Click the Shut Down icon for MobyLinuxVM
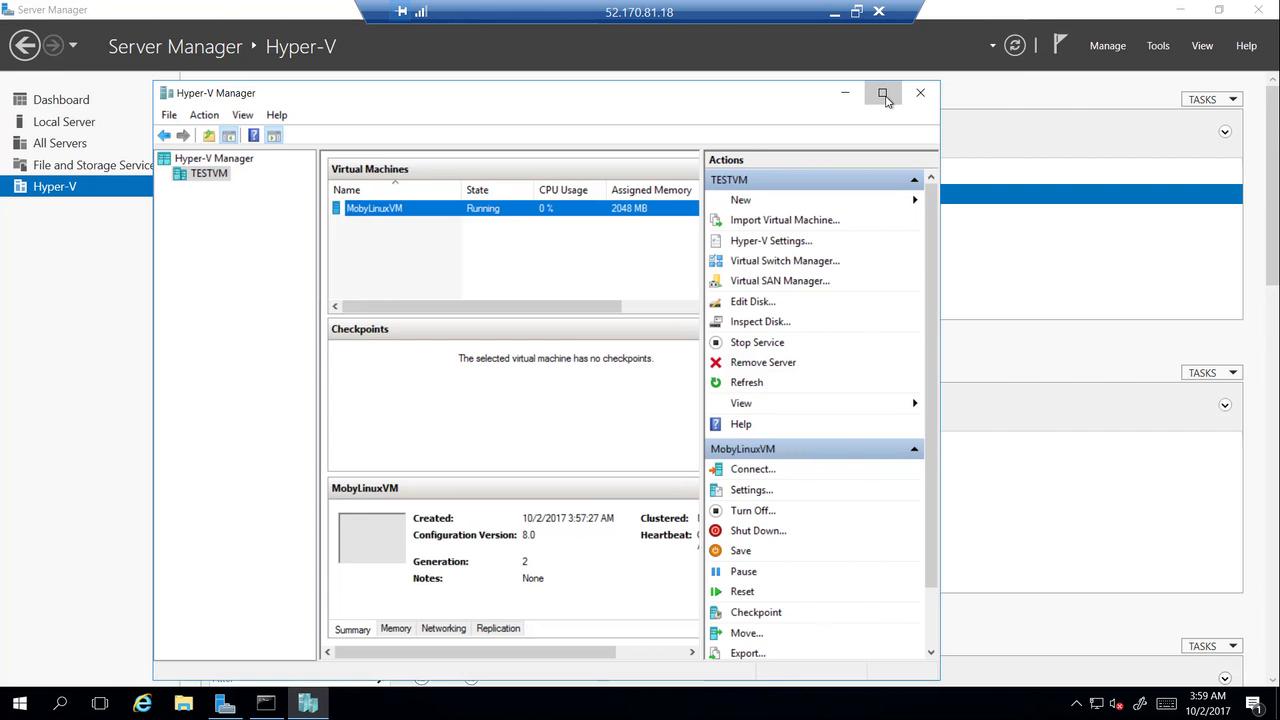This screenshot has width=1280, height=720. pos(715,531)
